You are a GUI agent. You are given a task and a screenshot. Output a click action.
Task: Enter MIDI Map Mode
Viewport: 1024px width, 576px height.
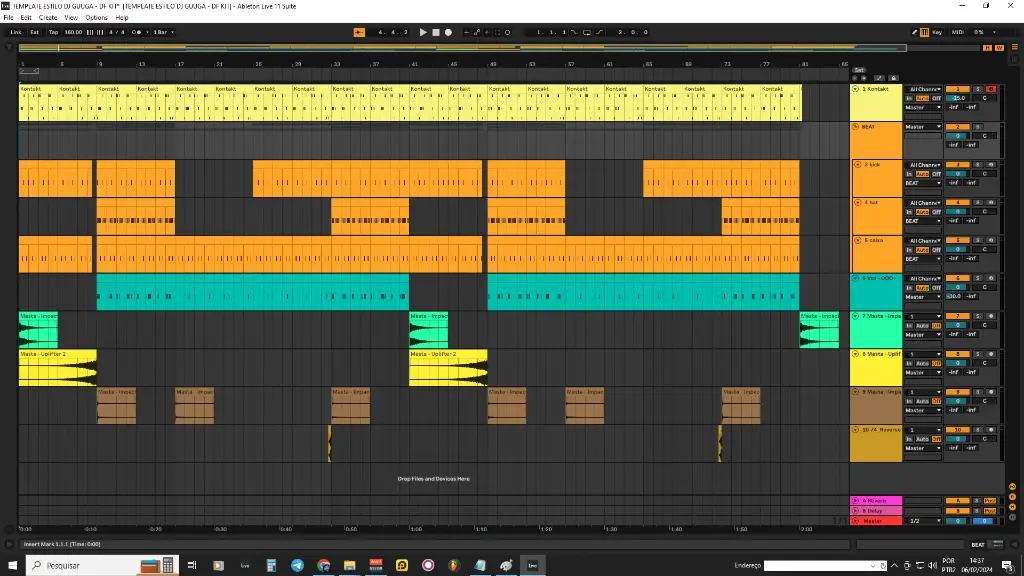[957, 32]
